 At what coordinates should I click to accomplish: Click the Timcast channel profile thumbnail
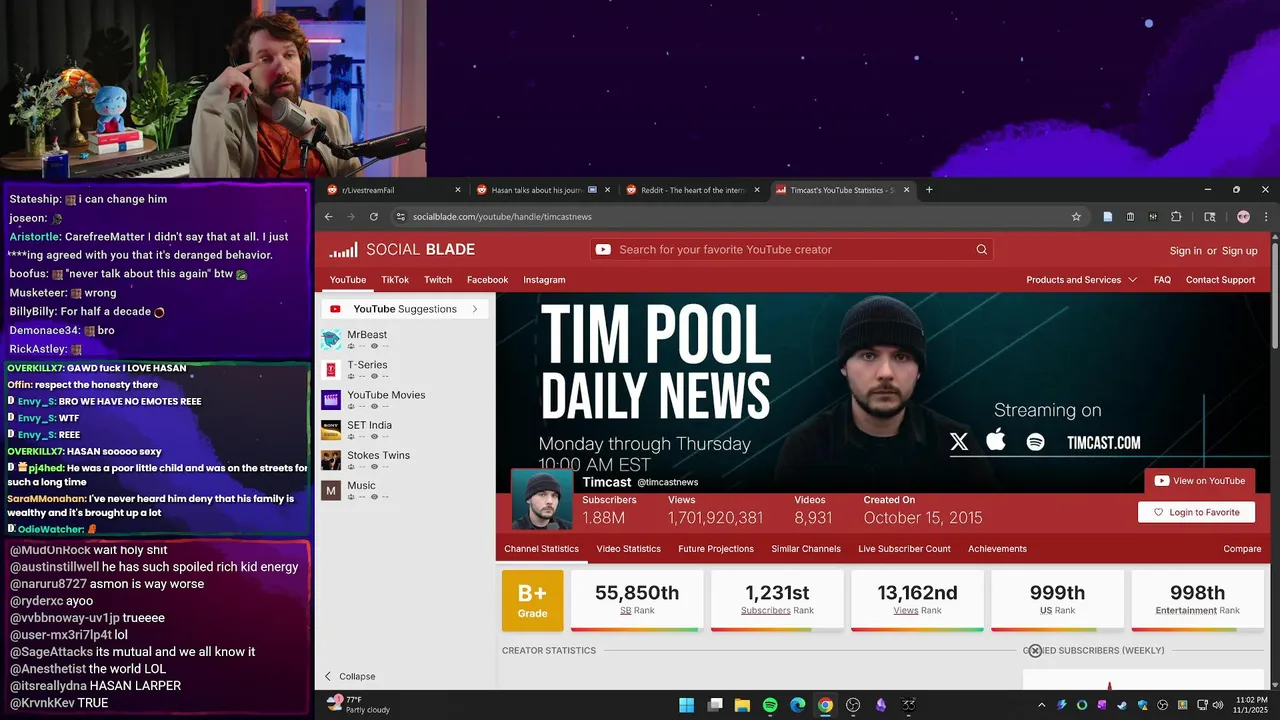coord(542,499)
